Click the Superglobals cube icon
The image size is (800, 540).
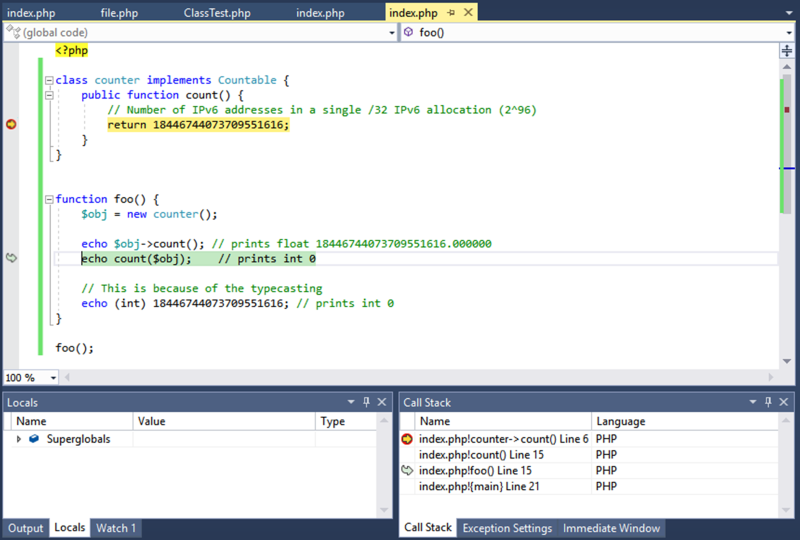pyautogui.click(x=34, y=438)
